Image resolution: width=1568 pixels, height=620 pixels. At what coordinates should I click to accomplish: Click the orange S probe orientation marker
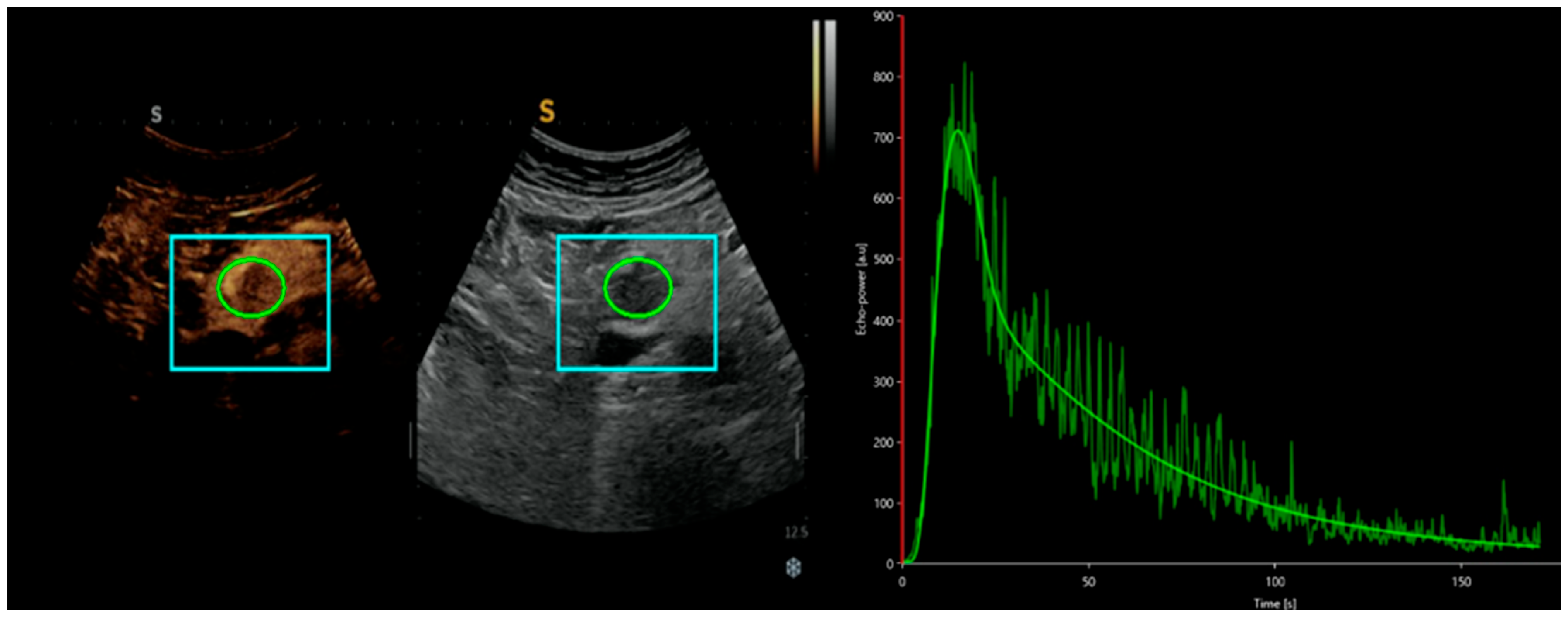pyautogui.click(x=547, y=112)
